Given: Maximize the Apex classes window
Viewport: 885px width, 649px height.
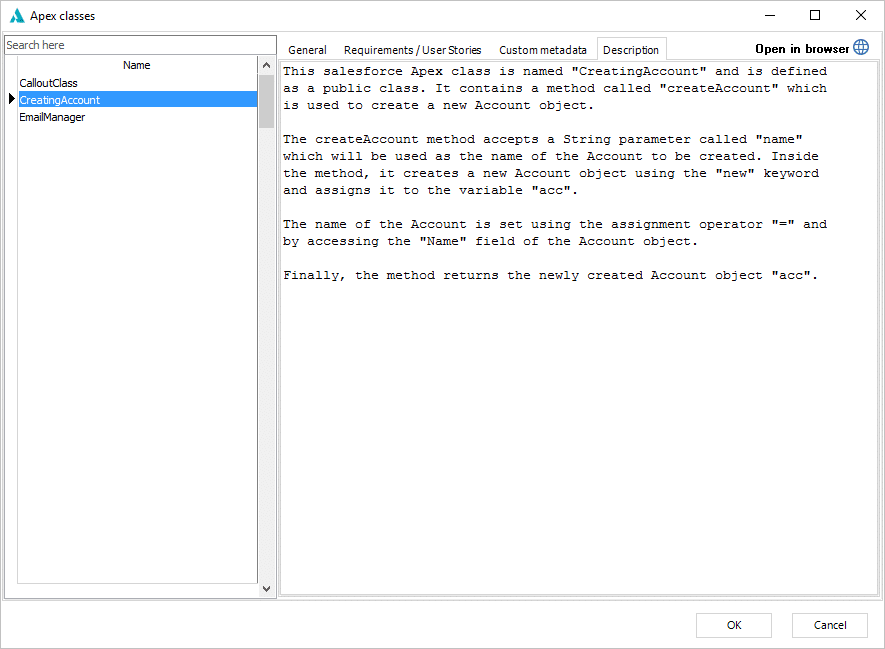Looking at the screenshot, I should pos(812,15).
